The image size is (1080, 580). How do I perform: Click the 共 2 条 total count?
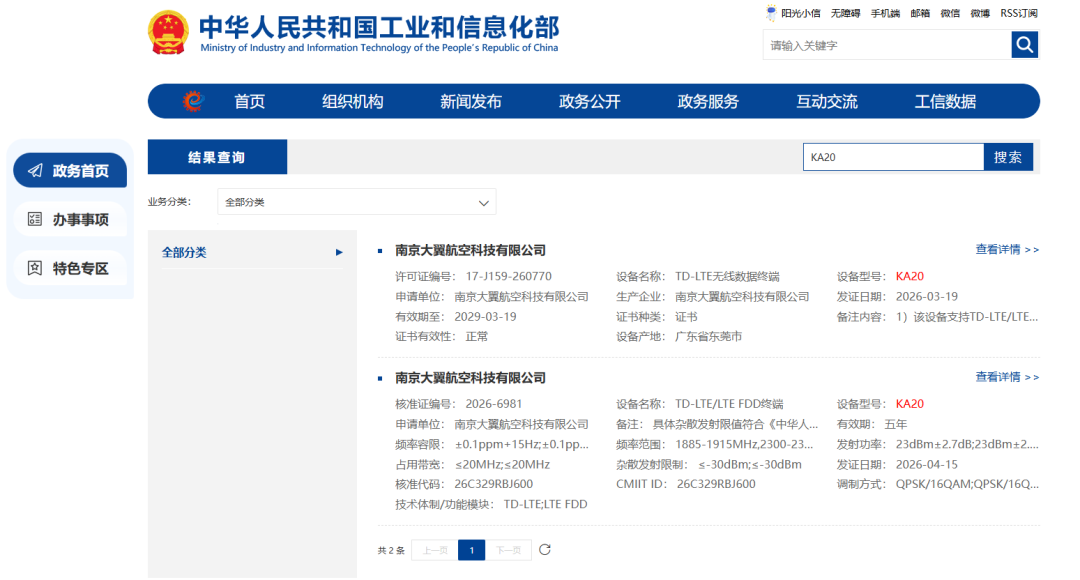tap(391, 550)
